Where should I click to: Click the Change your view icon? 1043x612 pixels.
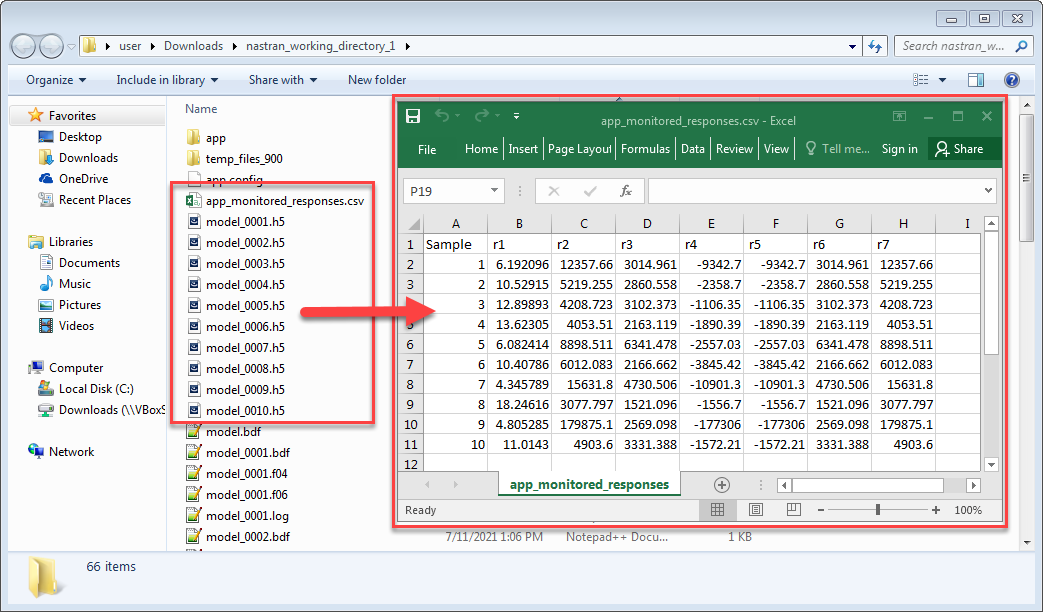[x=921, y=80]
